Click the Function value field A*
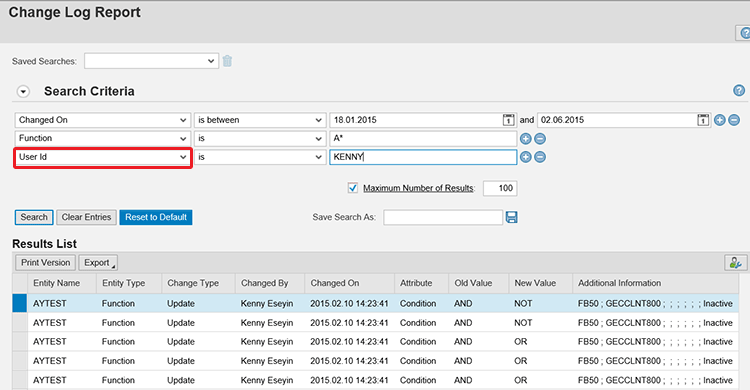The width and height of the screenshot is (750, 390). (423, 138)
